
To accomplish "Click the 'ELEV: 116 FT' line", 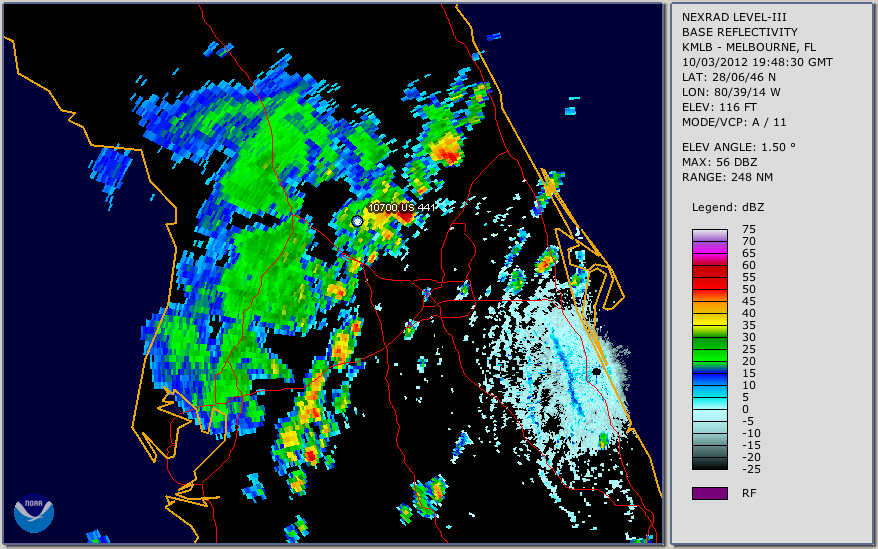I will pos(720,107).
